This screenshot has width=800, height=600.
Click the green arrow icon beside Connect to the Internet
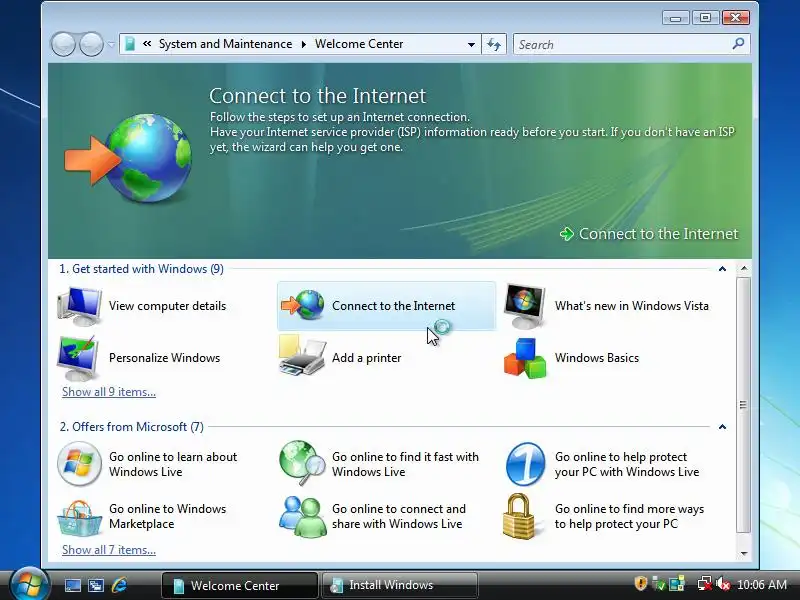click(x=567, y=234)
